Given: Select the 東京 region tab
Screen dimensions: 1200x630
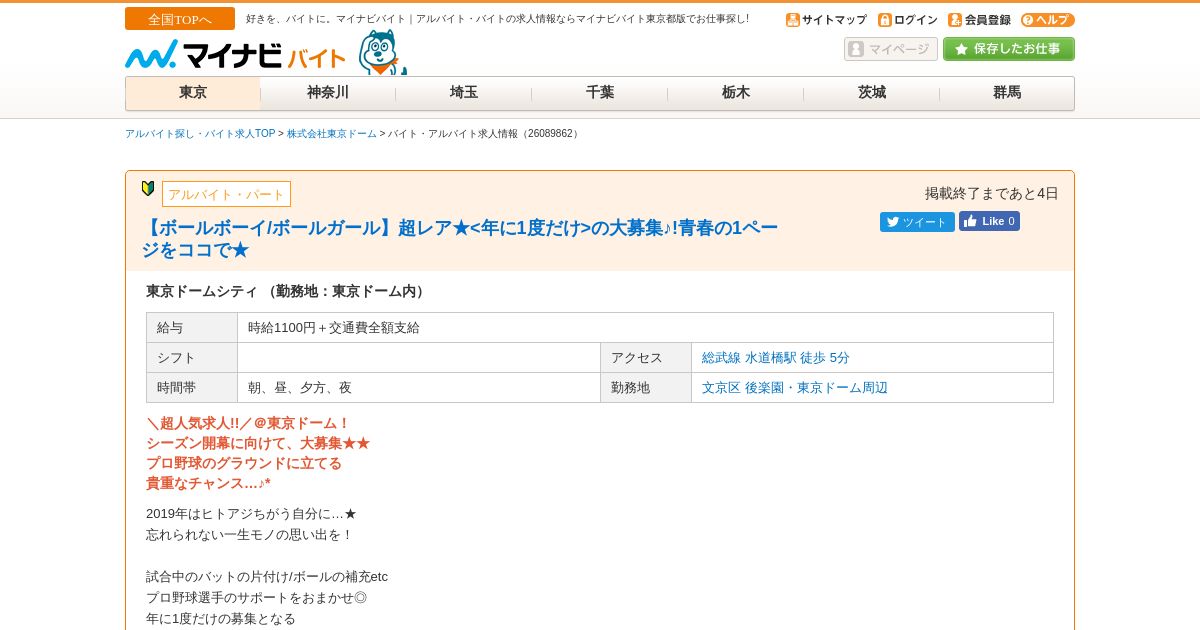Looking at the screenshot, I should (193, 93).
